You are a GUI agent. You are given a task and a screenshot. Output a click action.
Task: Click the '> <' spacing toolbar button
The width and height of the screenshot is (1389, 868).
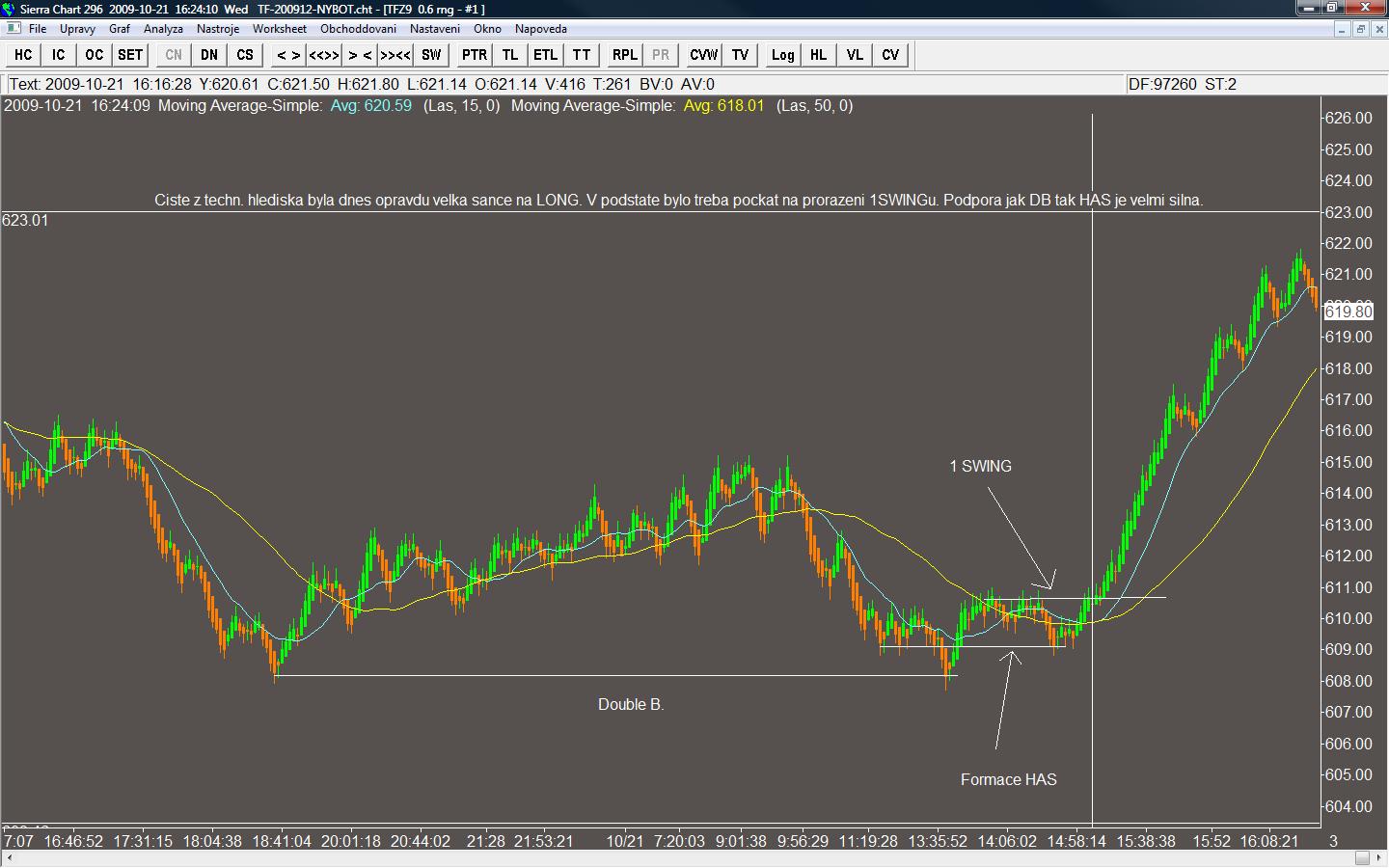pyautogui.click(x=360, y=55)
